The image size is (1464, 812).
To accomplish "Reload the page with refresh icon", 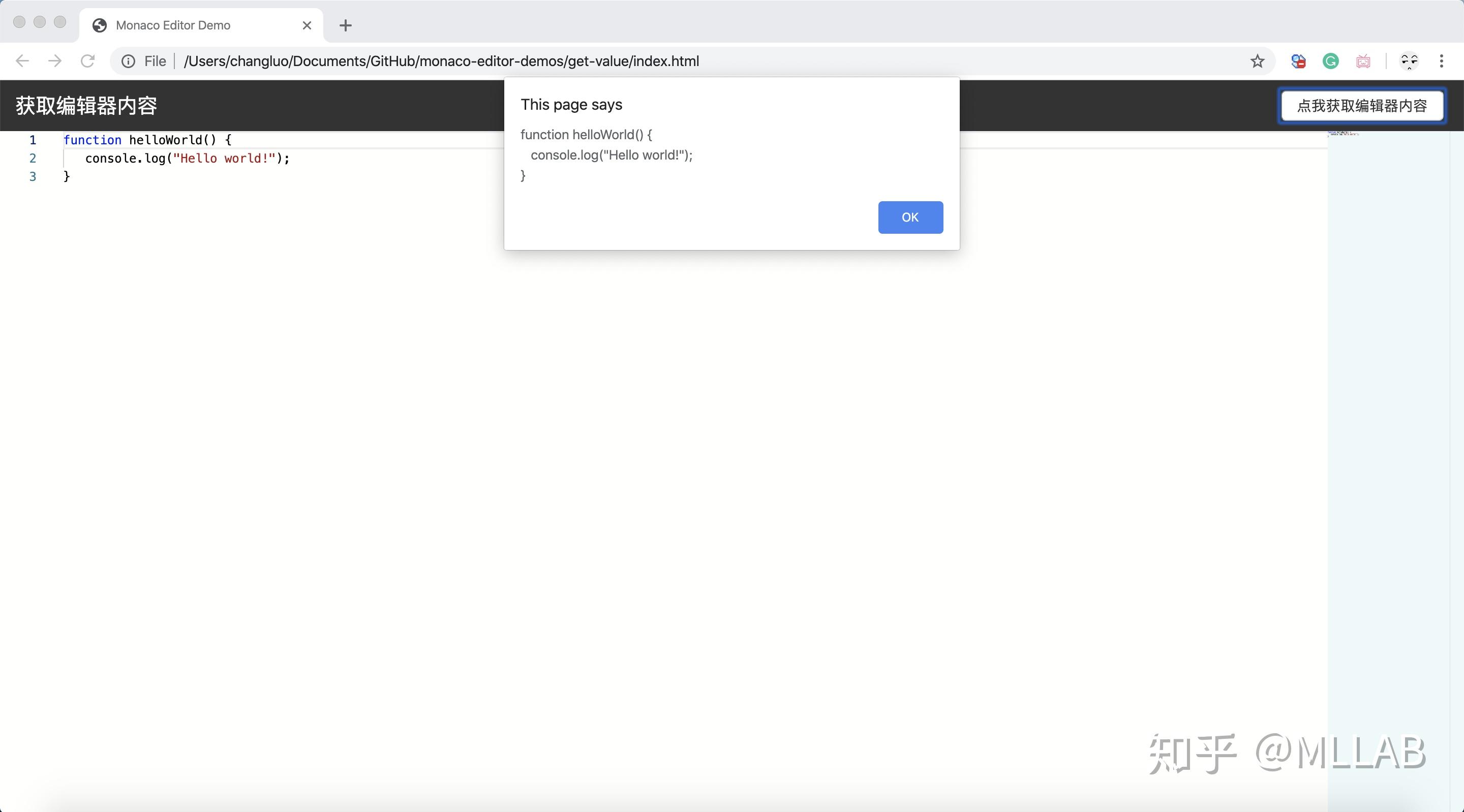I will pyautogui.click(x=87, y=61).
